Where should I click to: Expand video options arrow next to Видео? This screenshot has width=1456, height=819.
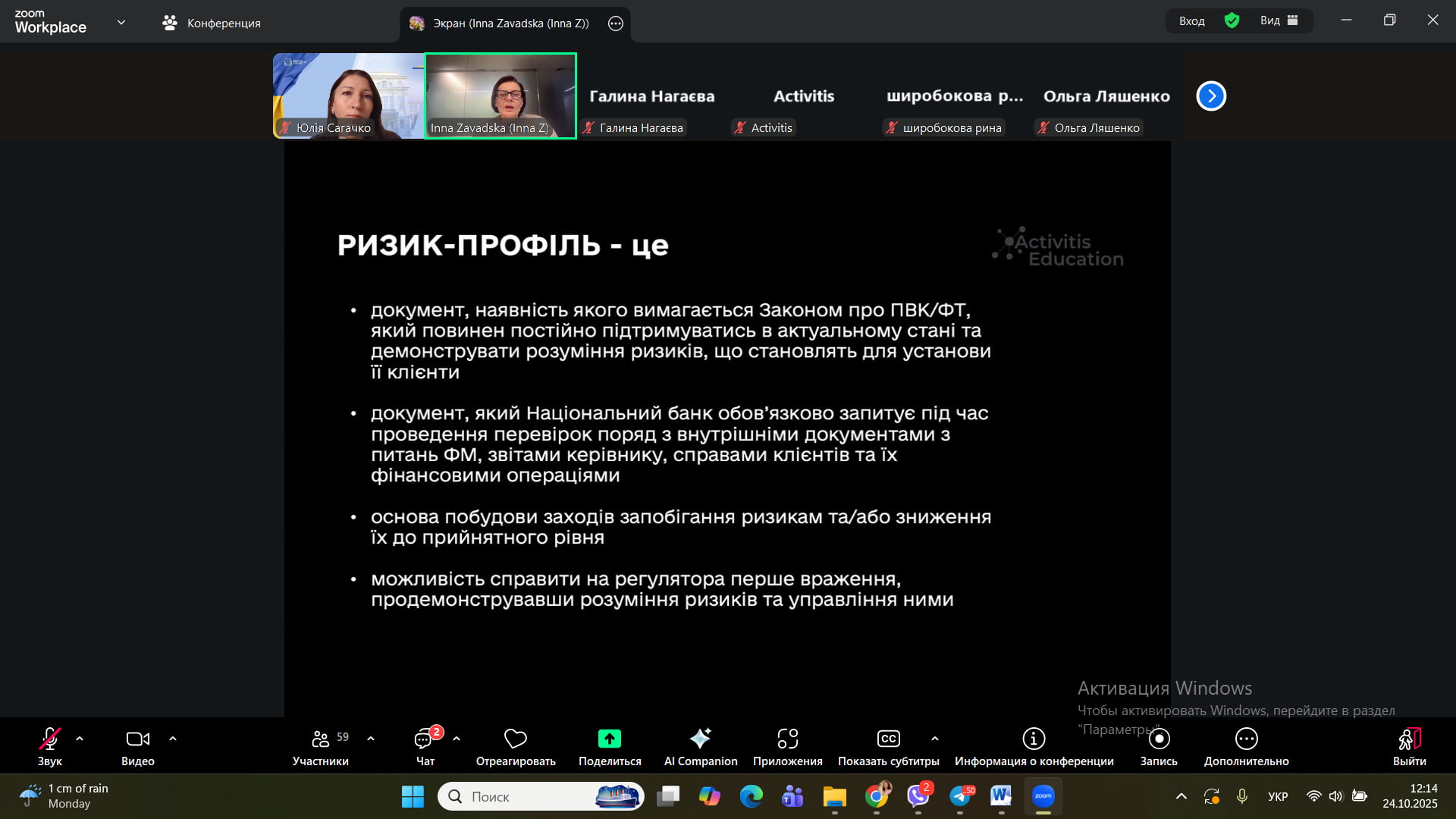[x=173, y=739]
